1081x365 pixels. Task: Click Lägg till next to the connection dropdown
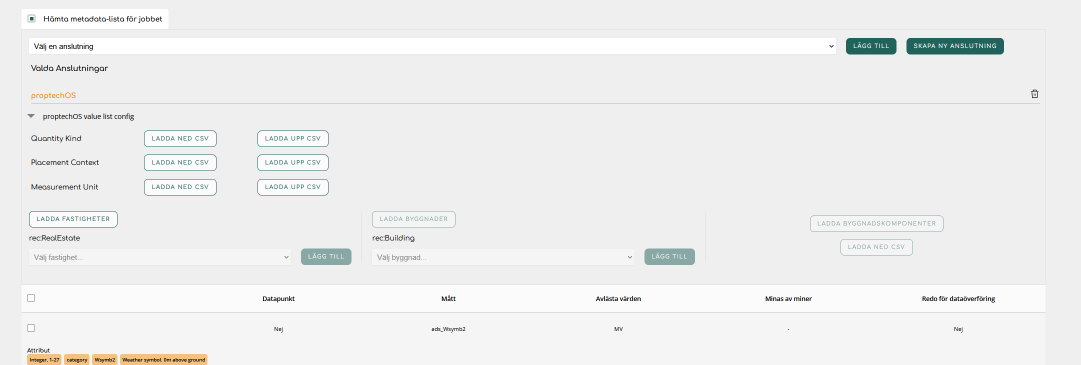tap(871, 46)
